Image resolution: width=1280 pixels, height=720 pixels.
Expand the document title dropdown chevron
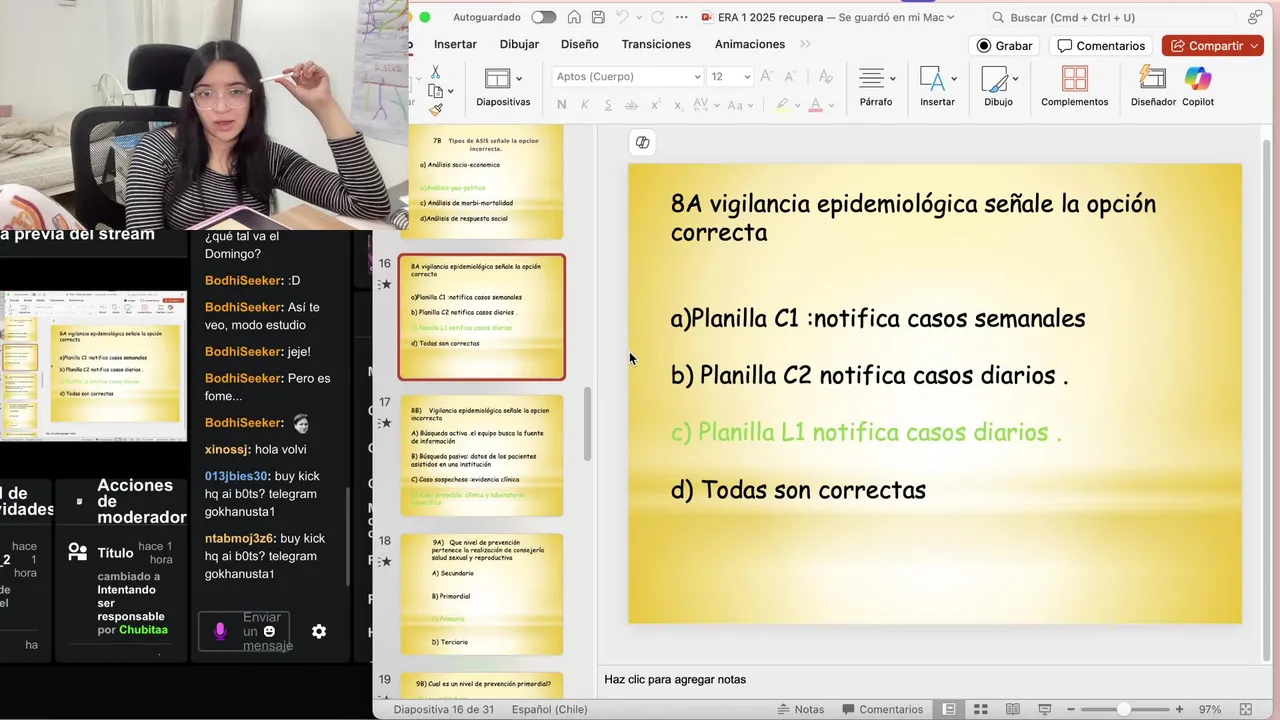pos(950,17)
